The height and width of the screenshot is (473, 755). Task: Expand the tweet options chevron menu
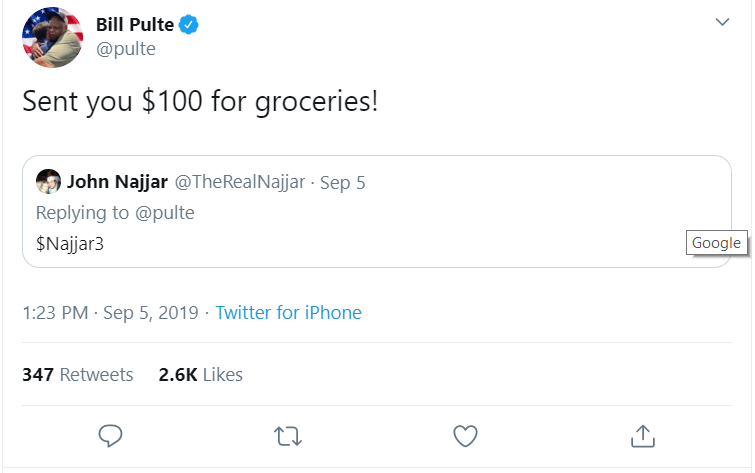722,23
